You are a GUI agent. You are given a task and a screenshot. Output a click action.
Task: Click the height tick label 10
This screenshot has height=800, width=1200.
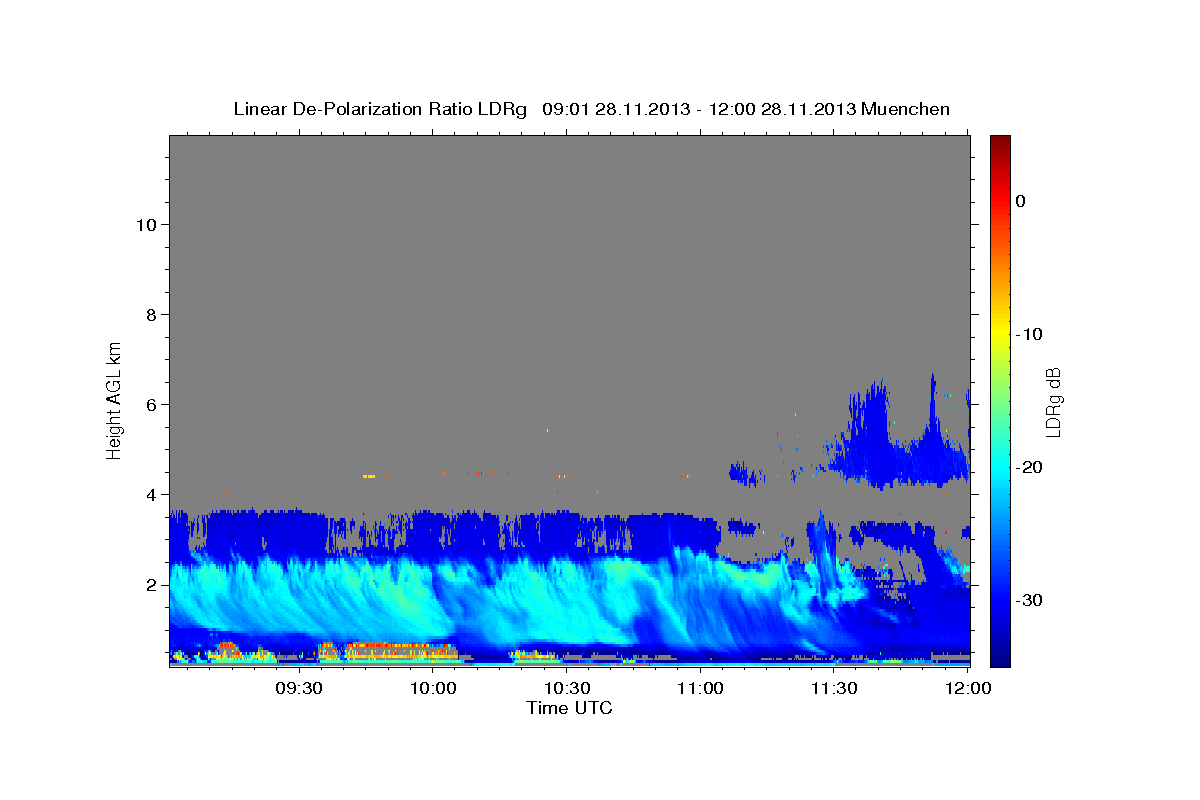click(x=147, y=224)
